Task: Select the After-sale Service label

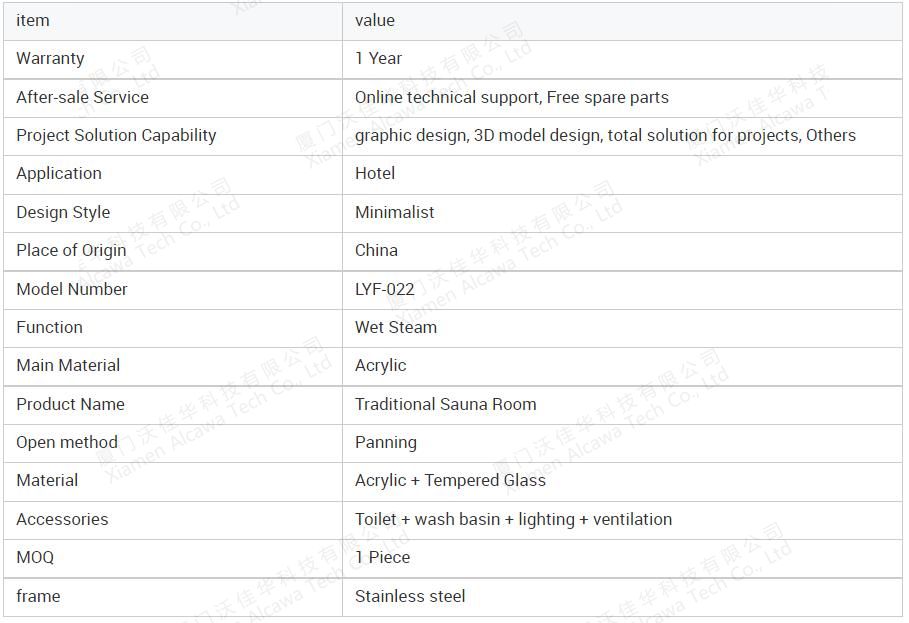Action: pos(82,97)
